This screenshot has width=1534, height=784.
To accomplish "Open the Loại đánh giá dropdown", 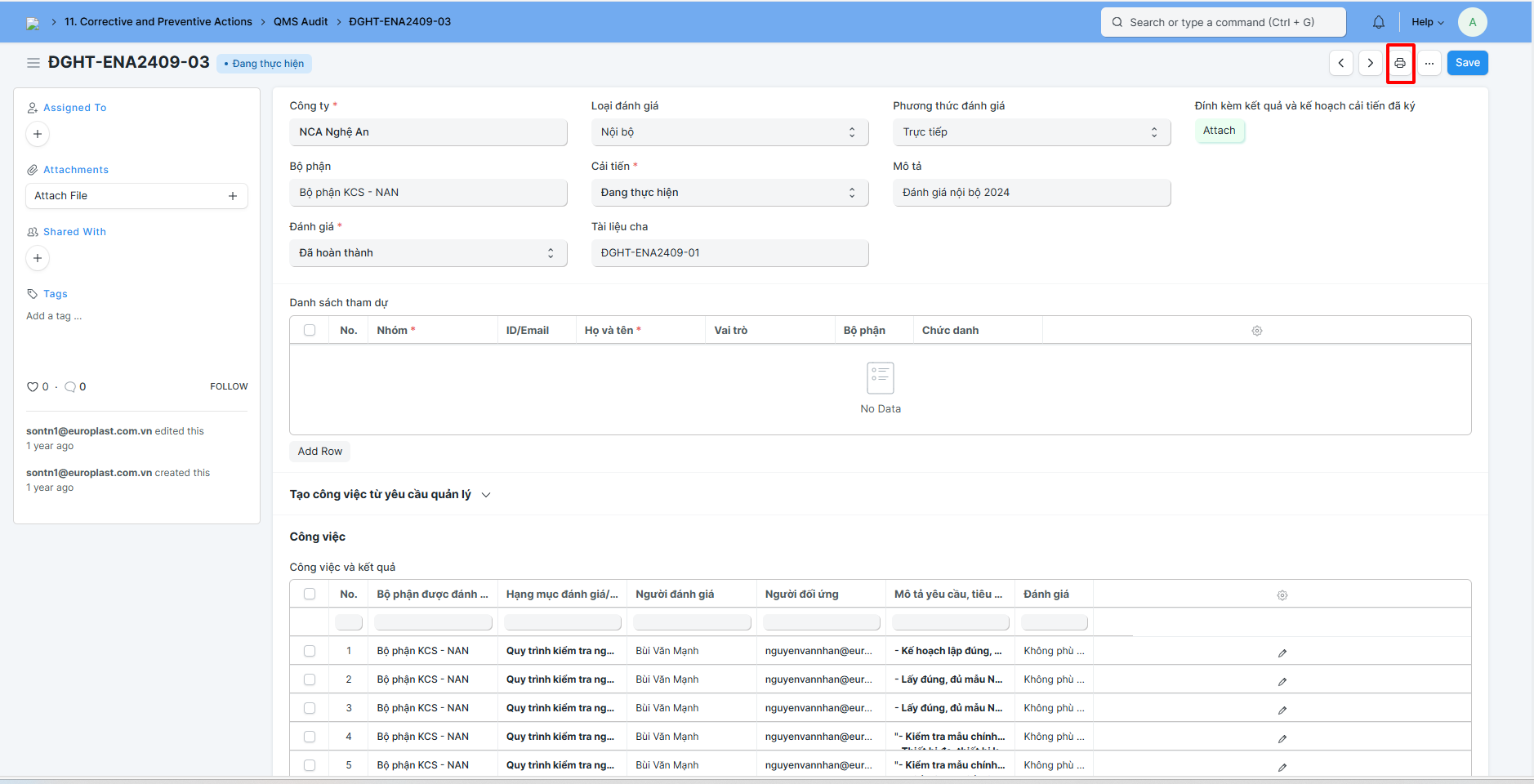I will [729, 132].
